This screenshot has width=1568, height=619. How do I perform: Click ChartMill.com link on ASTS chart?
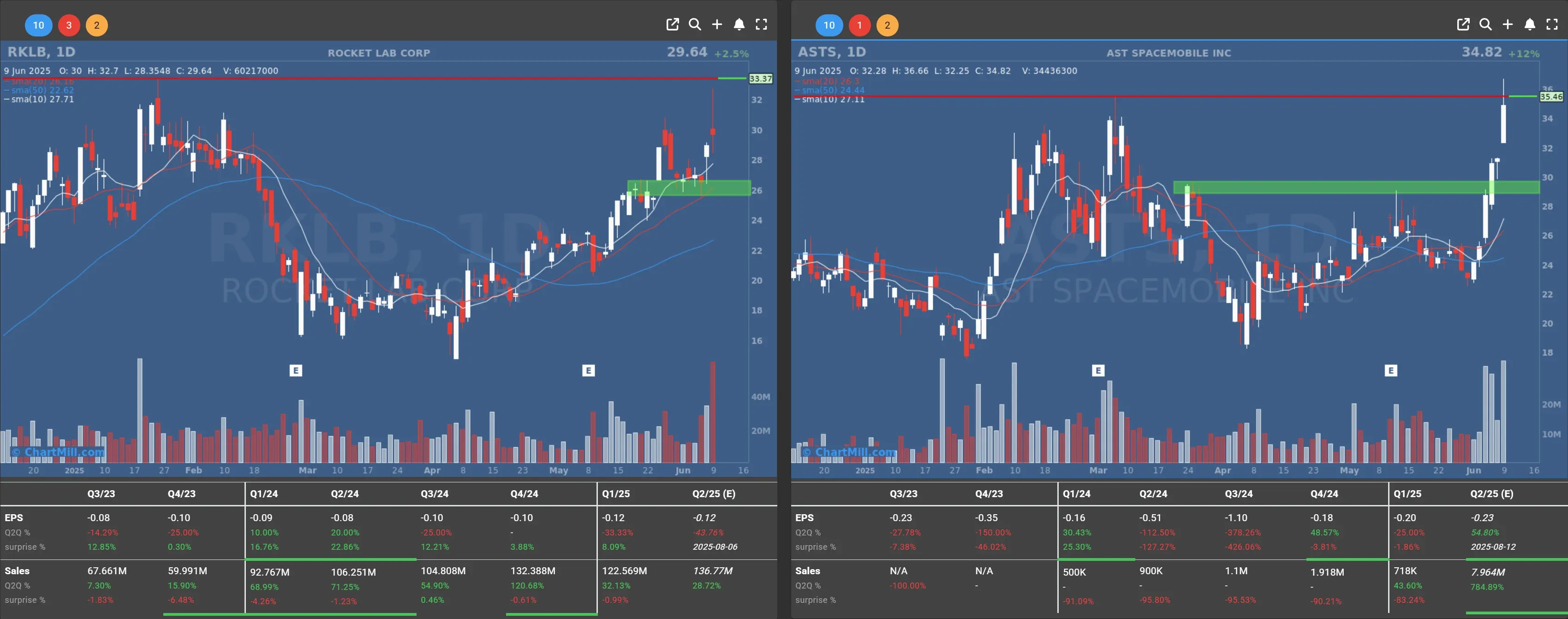click(849, 452)
